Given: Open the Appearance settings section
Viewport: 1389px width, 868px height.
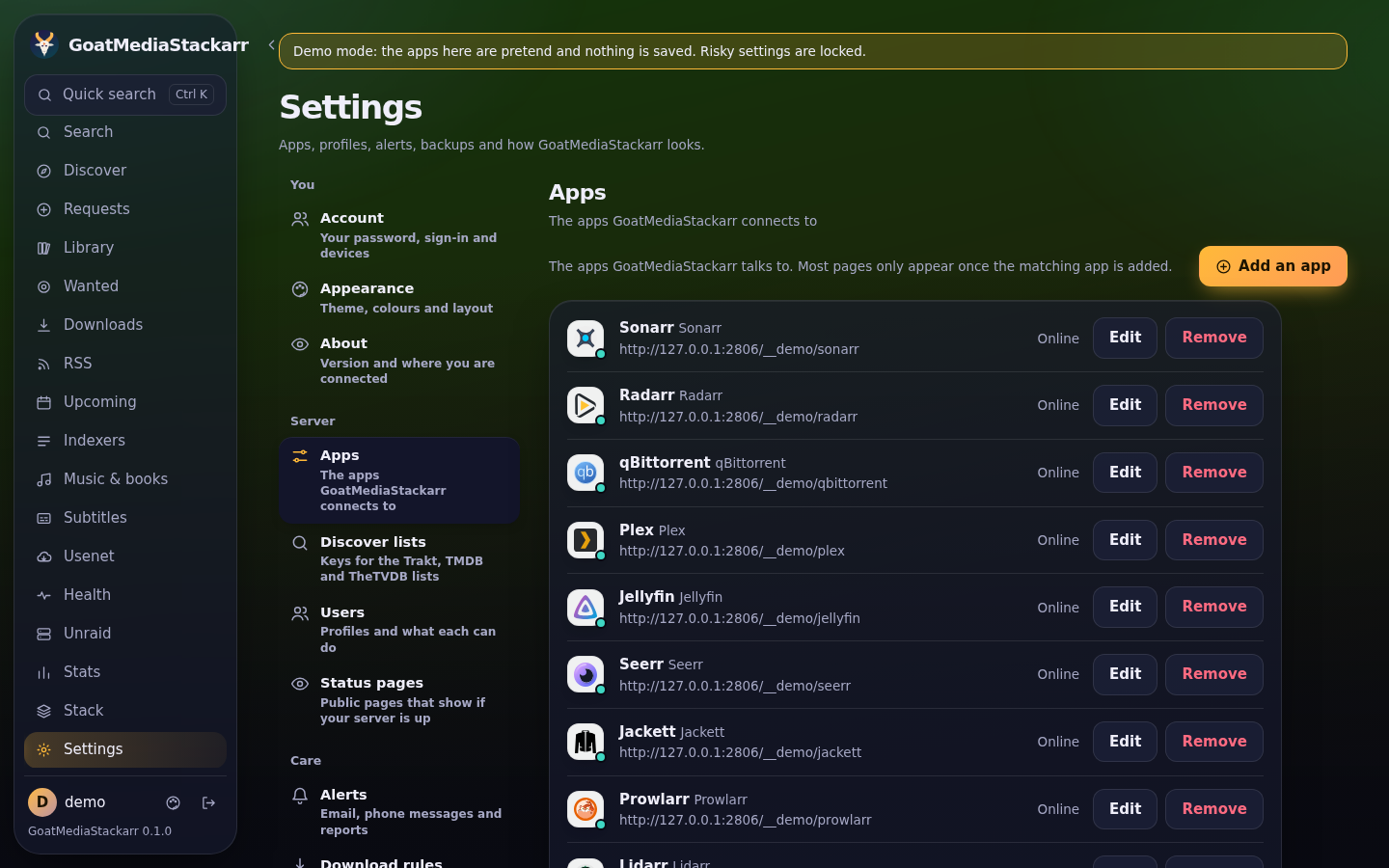Looking at the screenshot, I should 399,298.
